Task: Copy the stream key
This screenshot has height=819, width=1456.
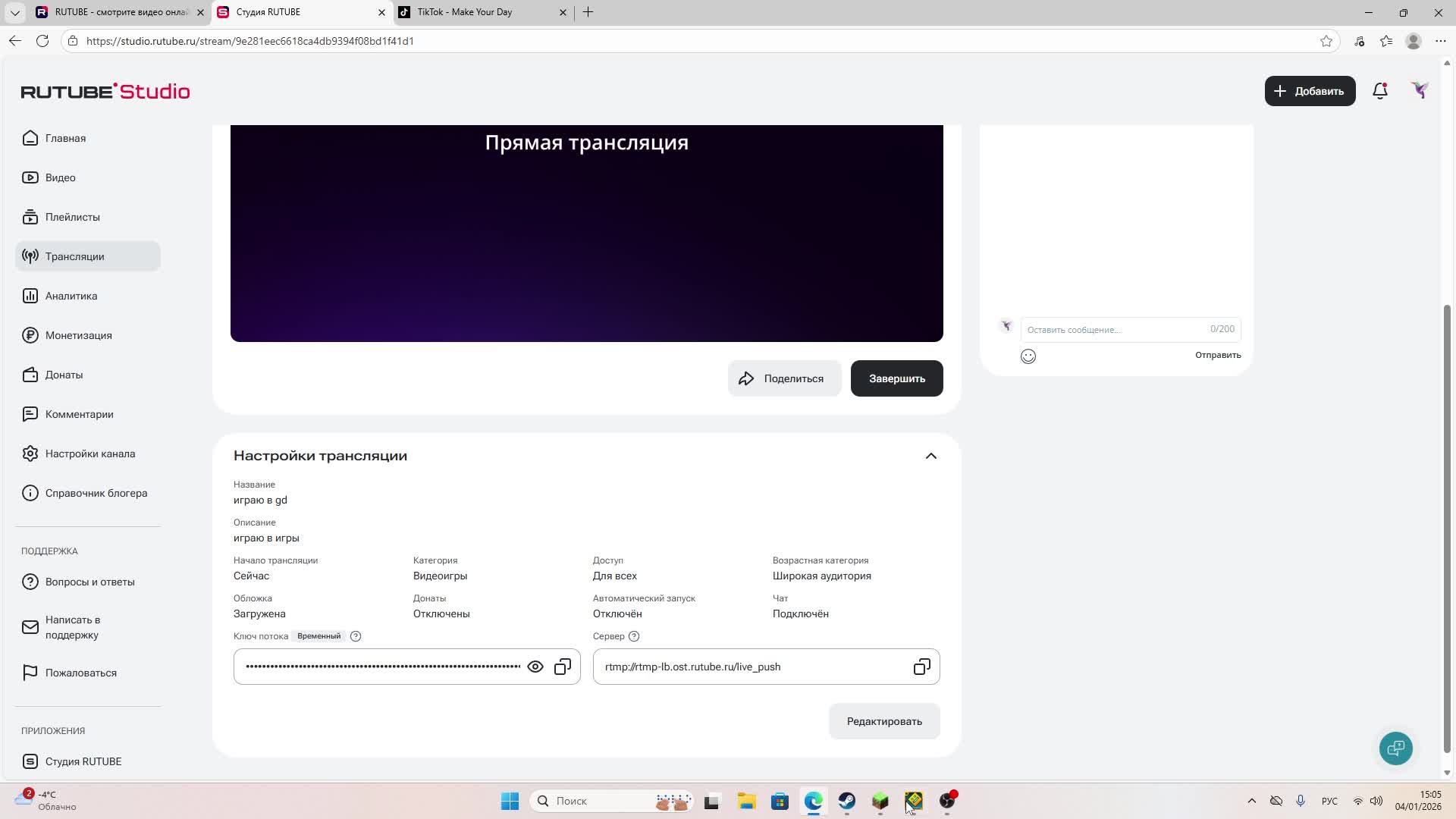Action: pos(563,667)
